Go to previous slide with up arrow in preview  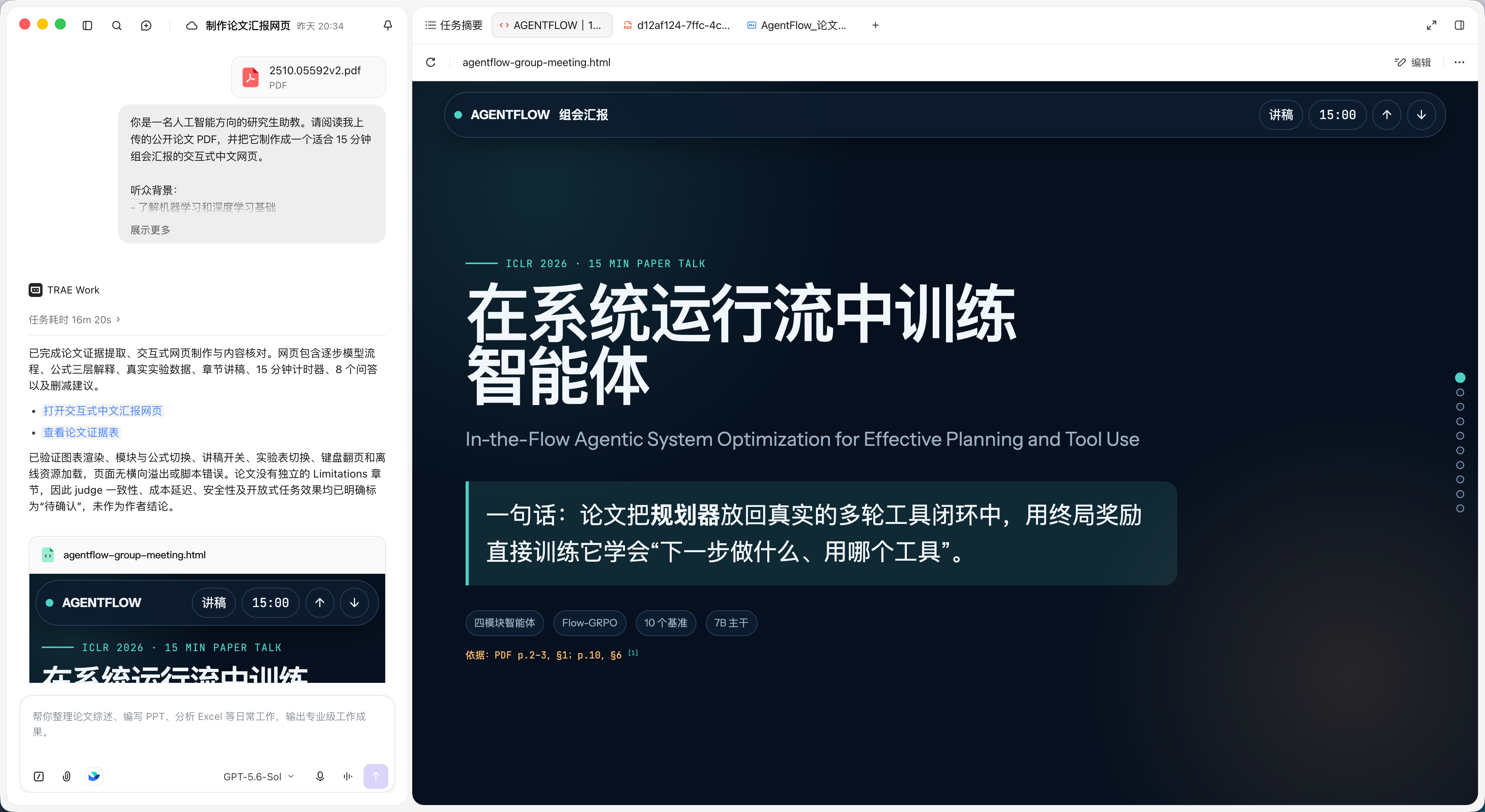coord(1386,115)
